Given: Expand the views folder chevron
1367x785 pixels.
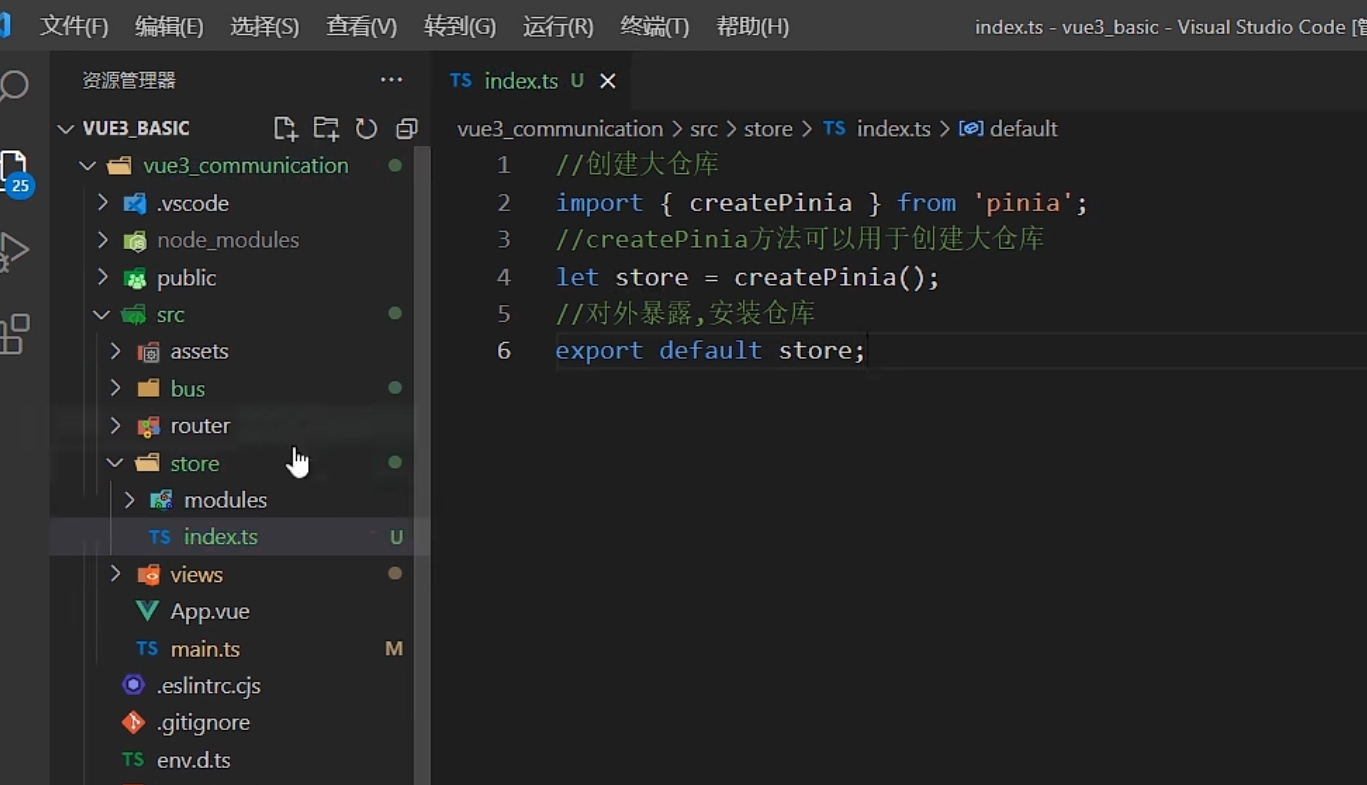Looking at the screenshot, I should click(x=116, y=574).
